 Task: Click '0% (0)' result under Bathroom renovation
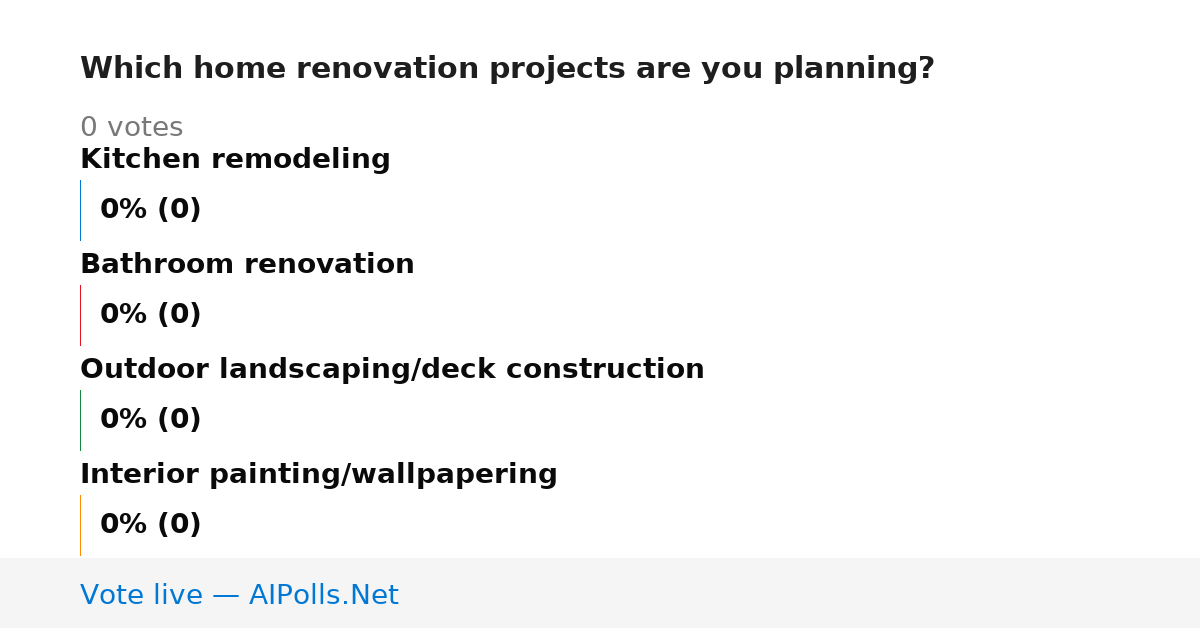tap(151, 315)
